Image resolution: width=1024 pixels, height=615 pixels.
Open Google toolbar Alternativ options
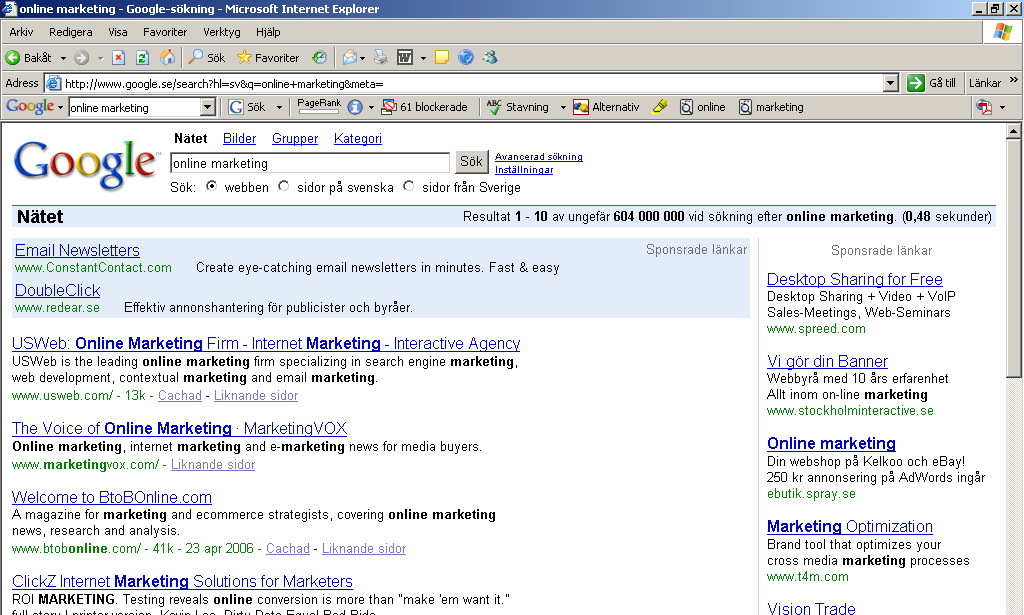[x=606, y=107]
